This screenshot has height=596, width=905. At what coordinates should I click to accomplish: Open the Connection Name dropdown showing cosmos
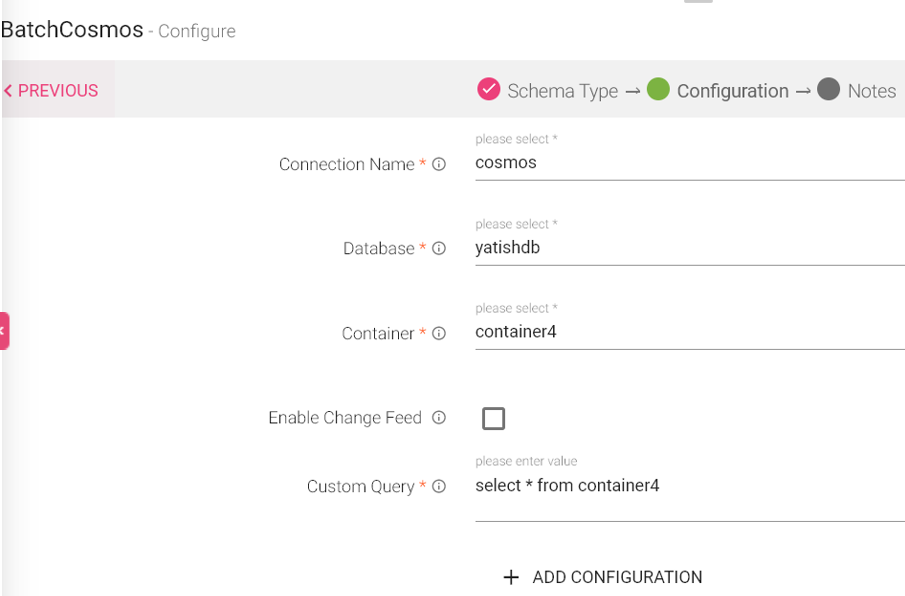[690, 163]
